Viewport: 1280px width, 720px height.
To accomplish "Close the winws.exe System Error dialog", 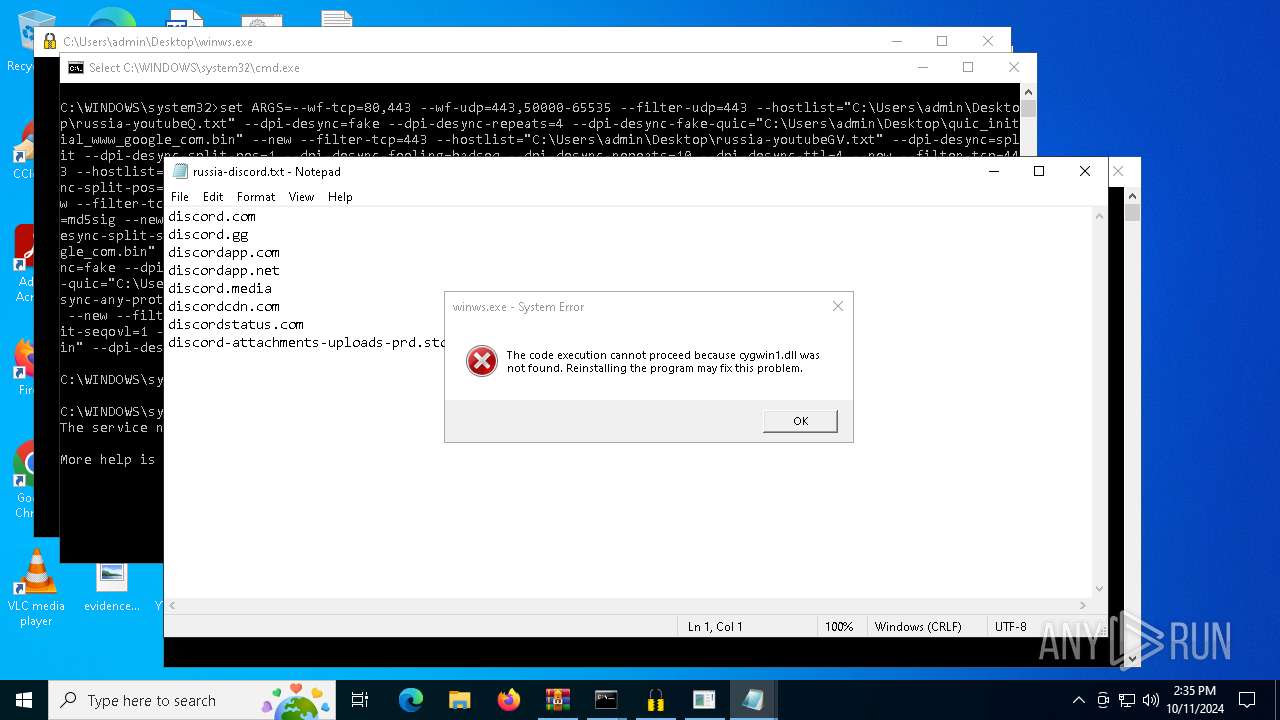I will point(838,306).
